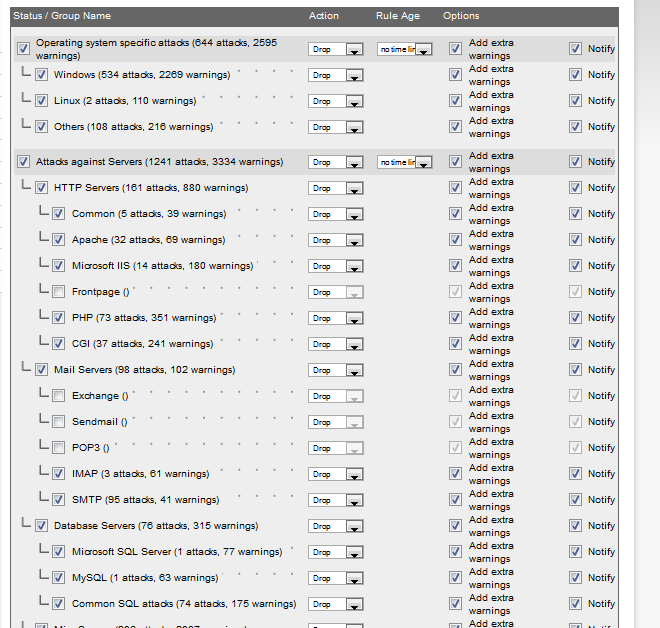This screenshot has width=660, height=628.
Task: Click the 'Action' column header
Action: (x=324, y=16)
